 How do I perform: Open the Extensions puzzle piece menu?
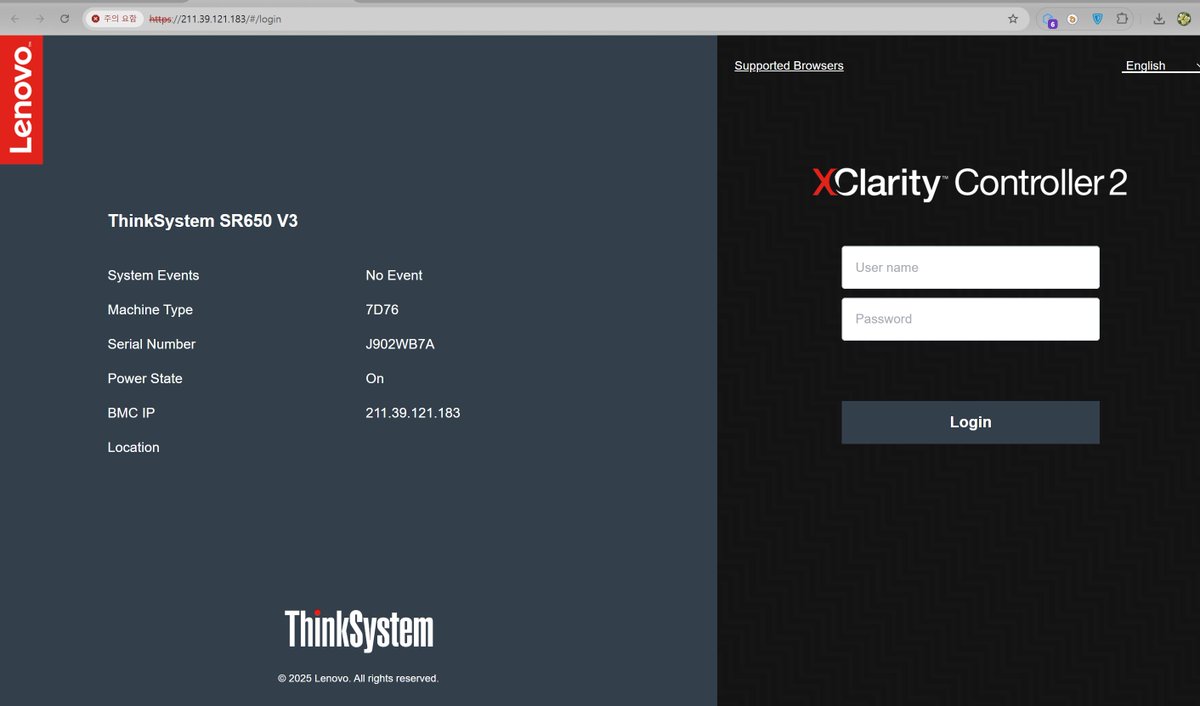click(1122, 18)
